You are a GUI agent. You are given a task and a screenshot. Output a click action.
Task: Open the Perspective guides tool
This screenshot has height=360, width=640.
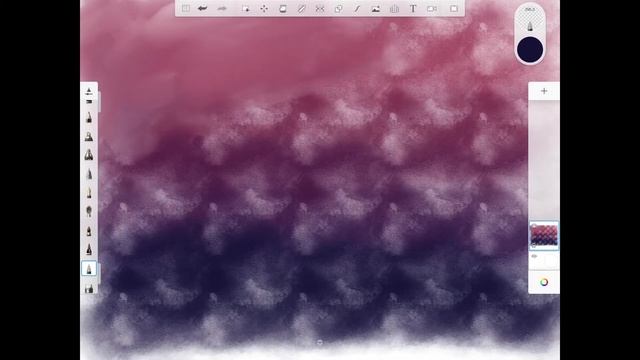click(394, 9)
